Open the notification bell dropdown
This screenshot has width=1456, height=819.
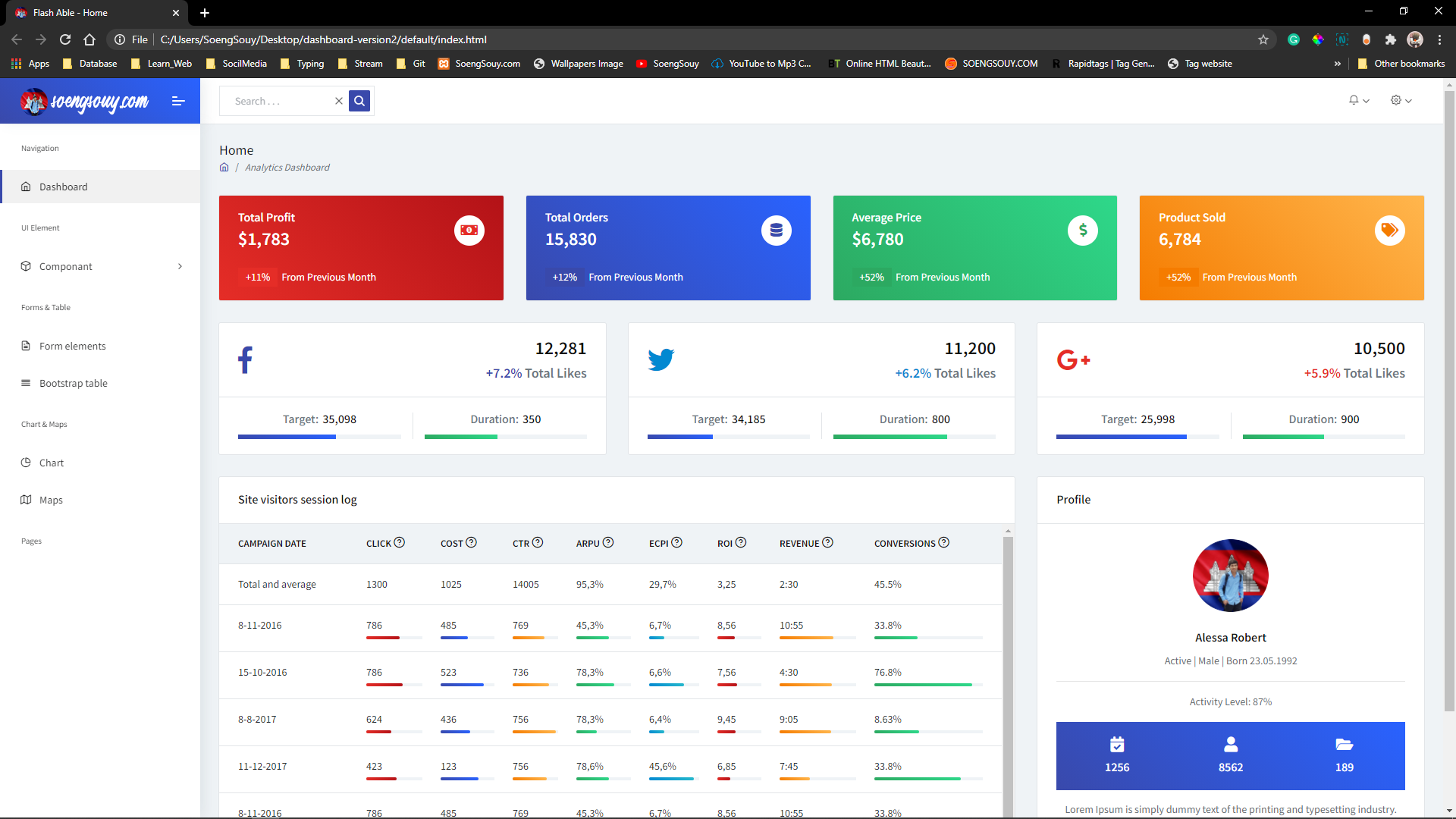(1357, 100)
